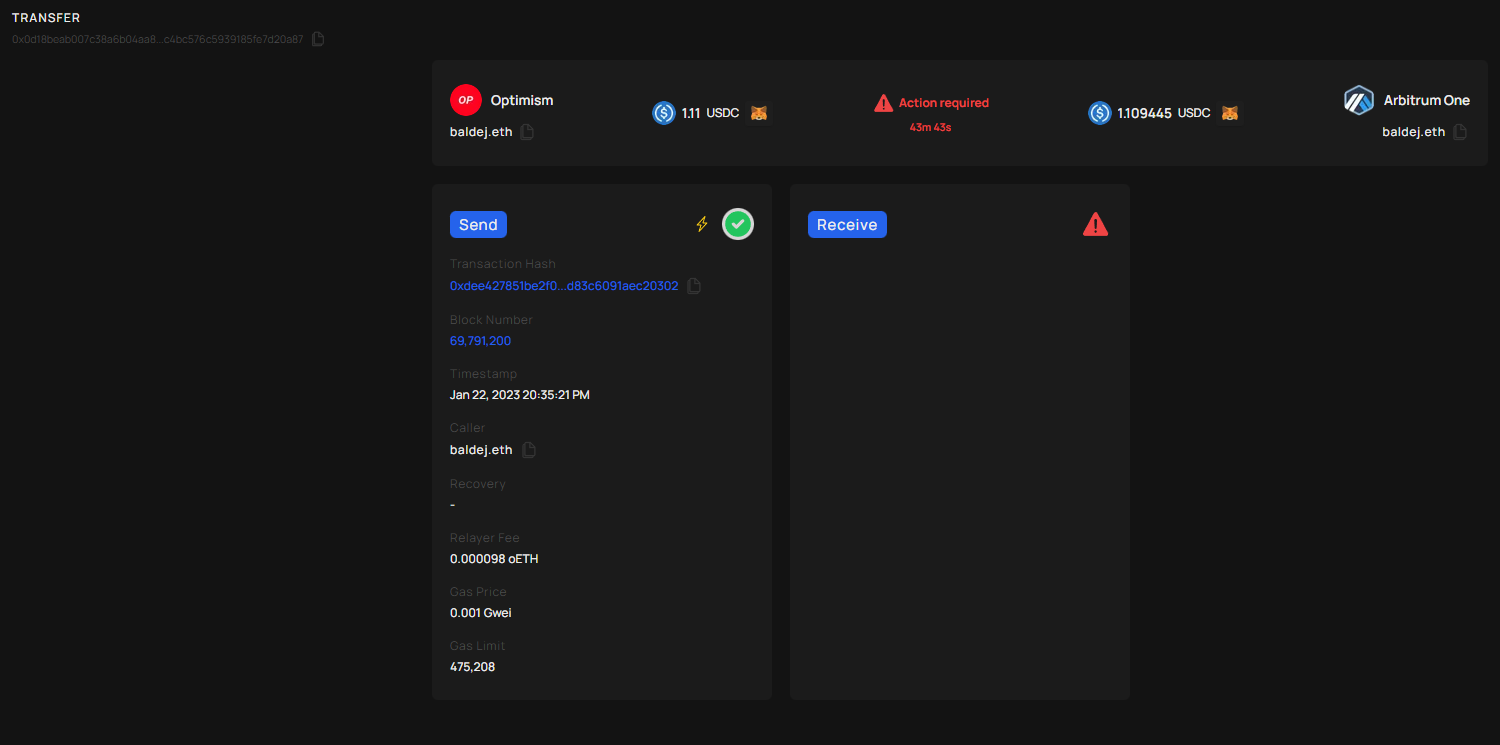Viewport: 1500px width, 745px height.
Task: Copy the Caller address baldej.eth
Action: [528, 449]
